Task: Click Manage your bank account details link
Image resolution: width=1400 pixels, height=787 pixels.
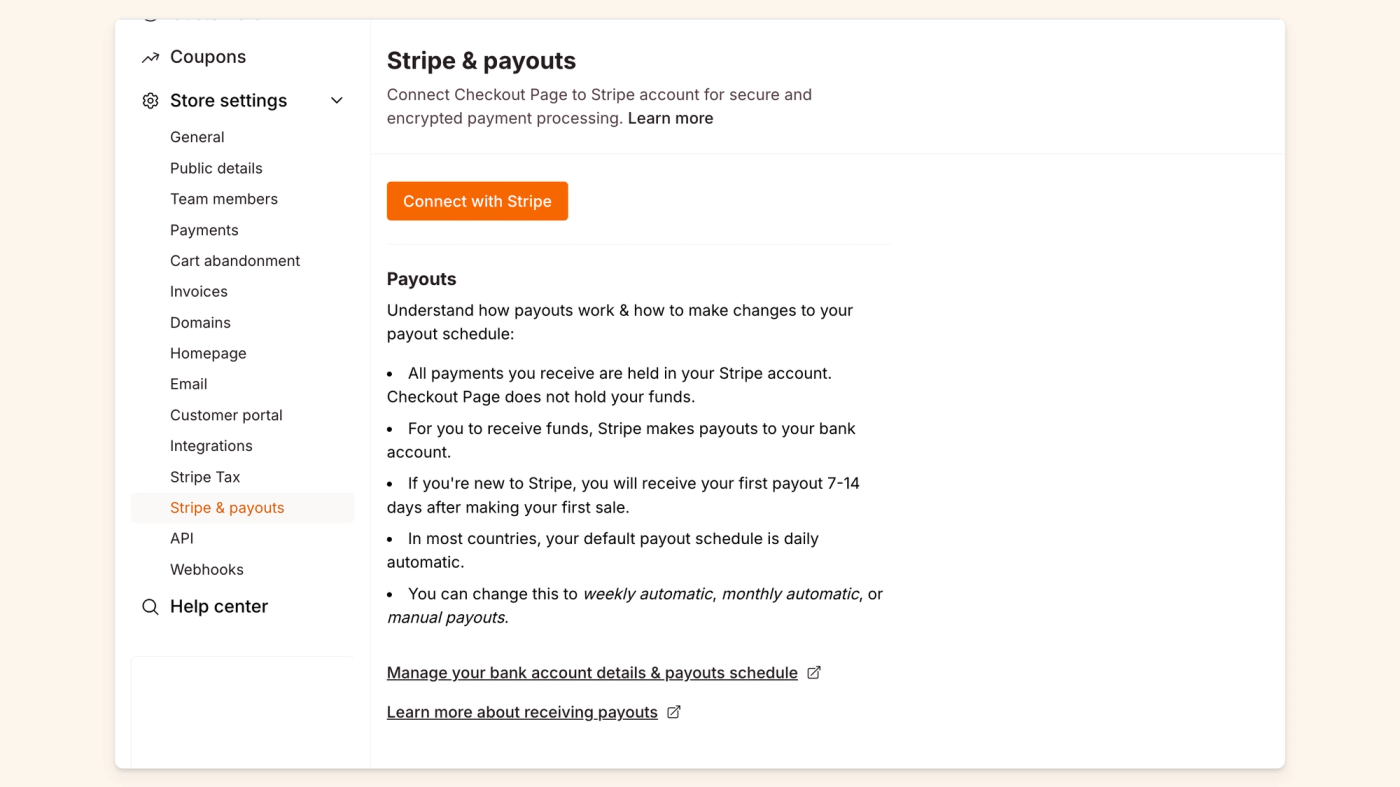Action: tap(590, 672)
